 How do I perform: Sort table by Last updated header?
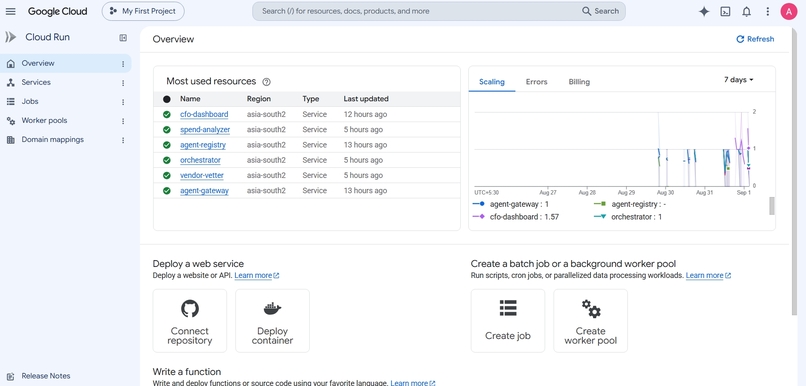coord(366,99)
